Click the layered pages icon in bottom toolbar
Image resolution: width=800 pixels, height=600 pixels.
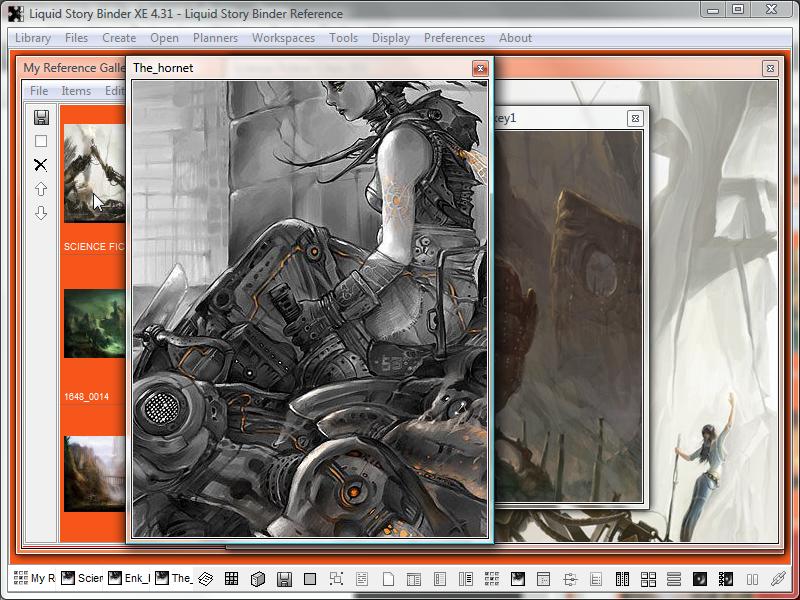pos(206,579)
